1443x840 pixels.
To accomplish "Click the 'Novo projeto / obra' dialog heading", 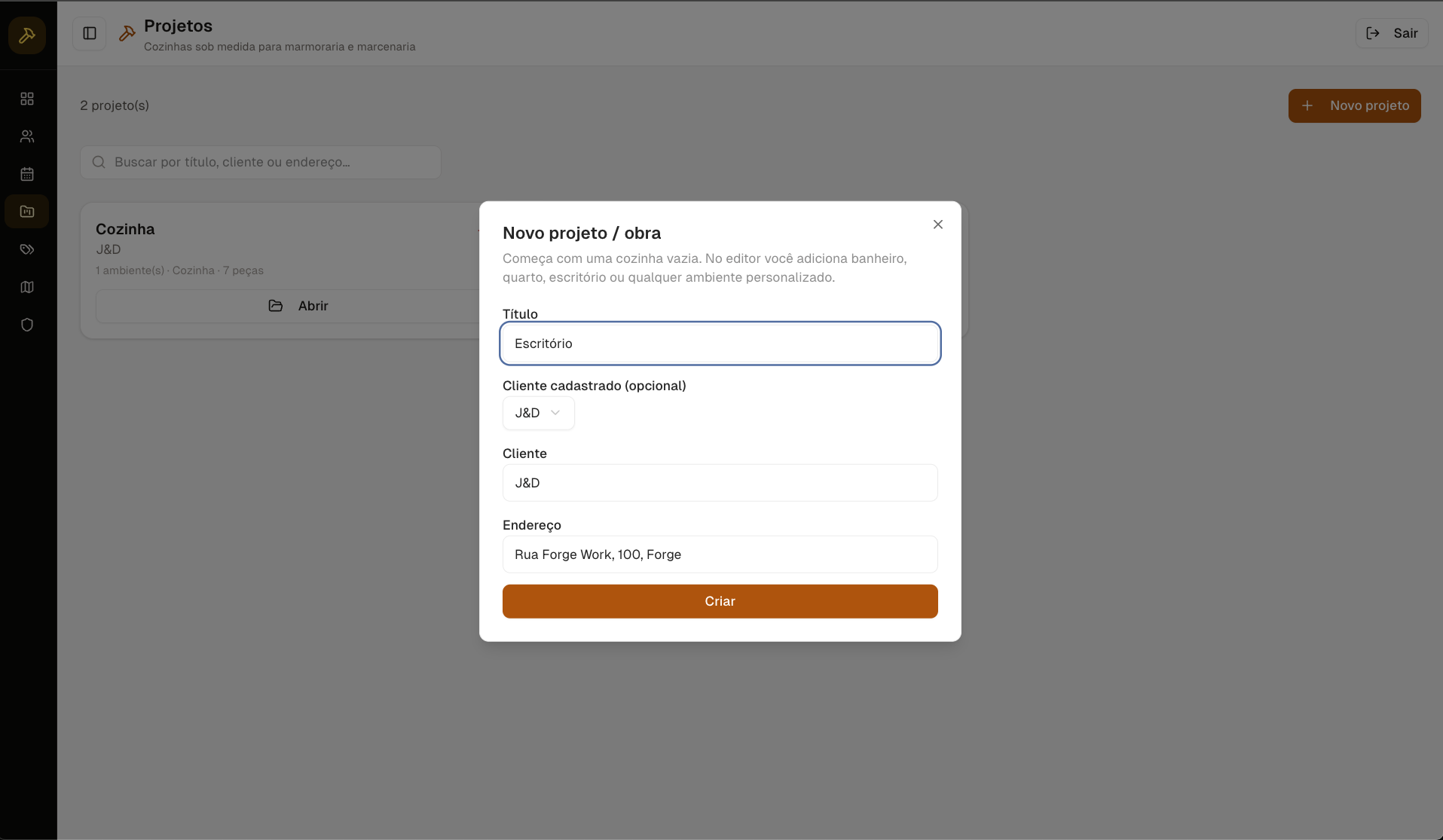I will click(x=582, y=233).
